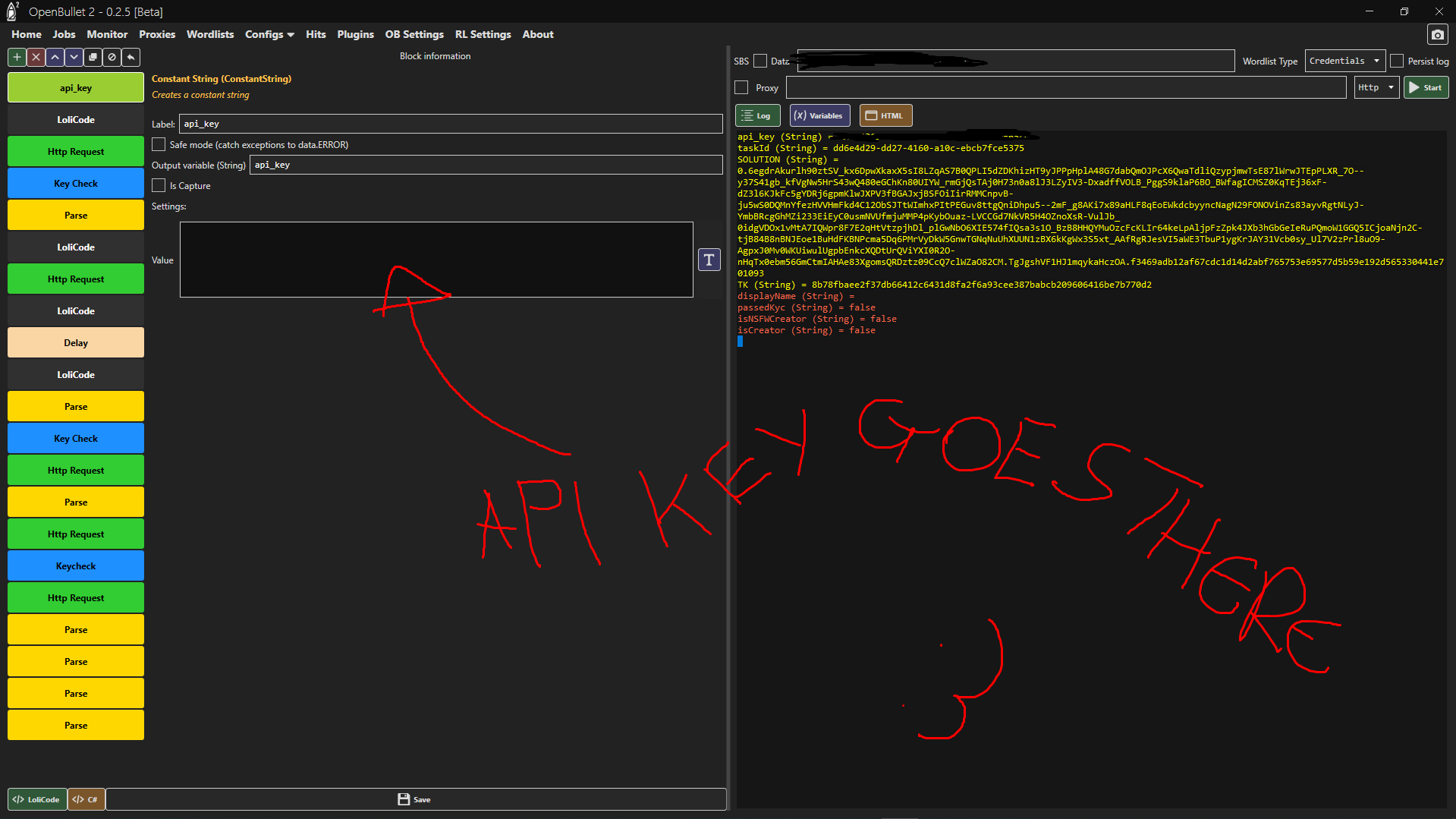Viewport: 1456px width, 819px height.
Task: Select the Delay block
Action: coord(76,343)
